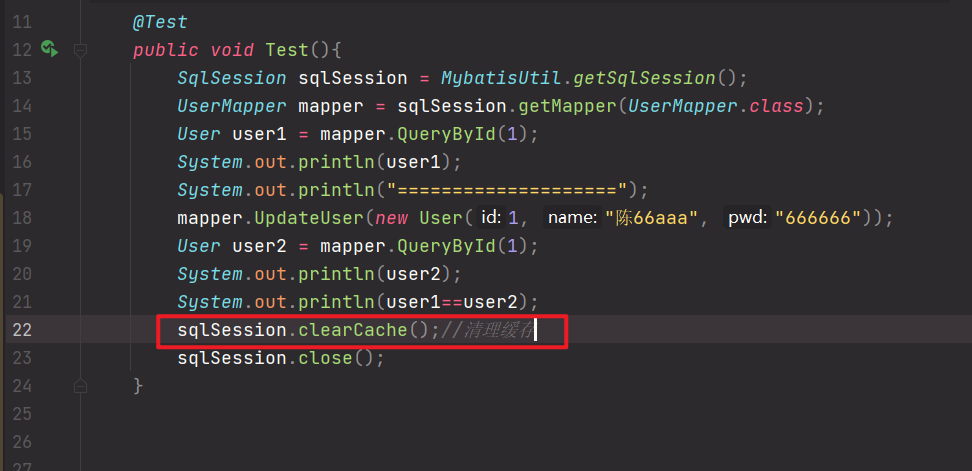Click the "666666" string literal
This screenshot has width=972, height=471.
pyautogui.click(x=823, y=218)
